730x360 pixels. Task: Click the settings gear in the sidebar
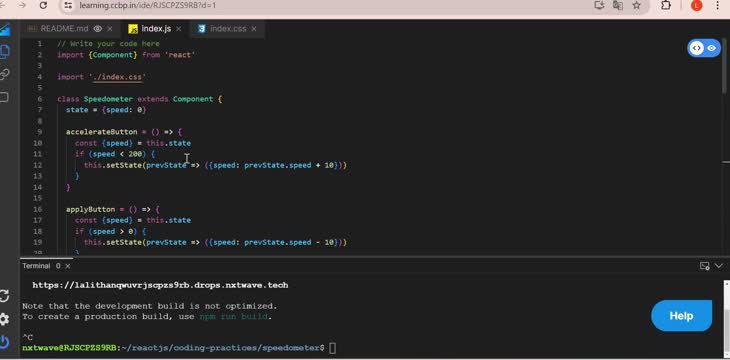click(4, 319)
